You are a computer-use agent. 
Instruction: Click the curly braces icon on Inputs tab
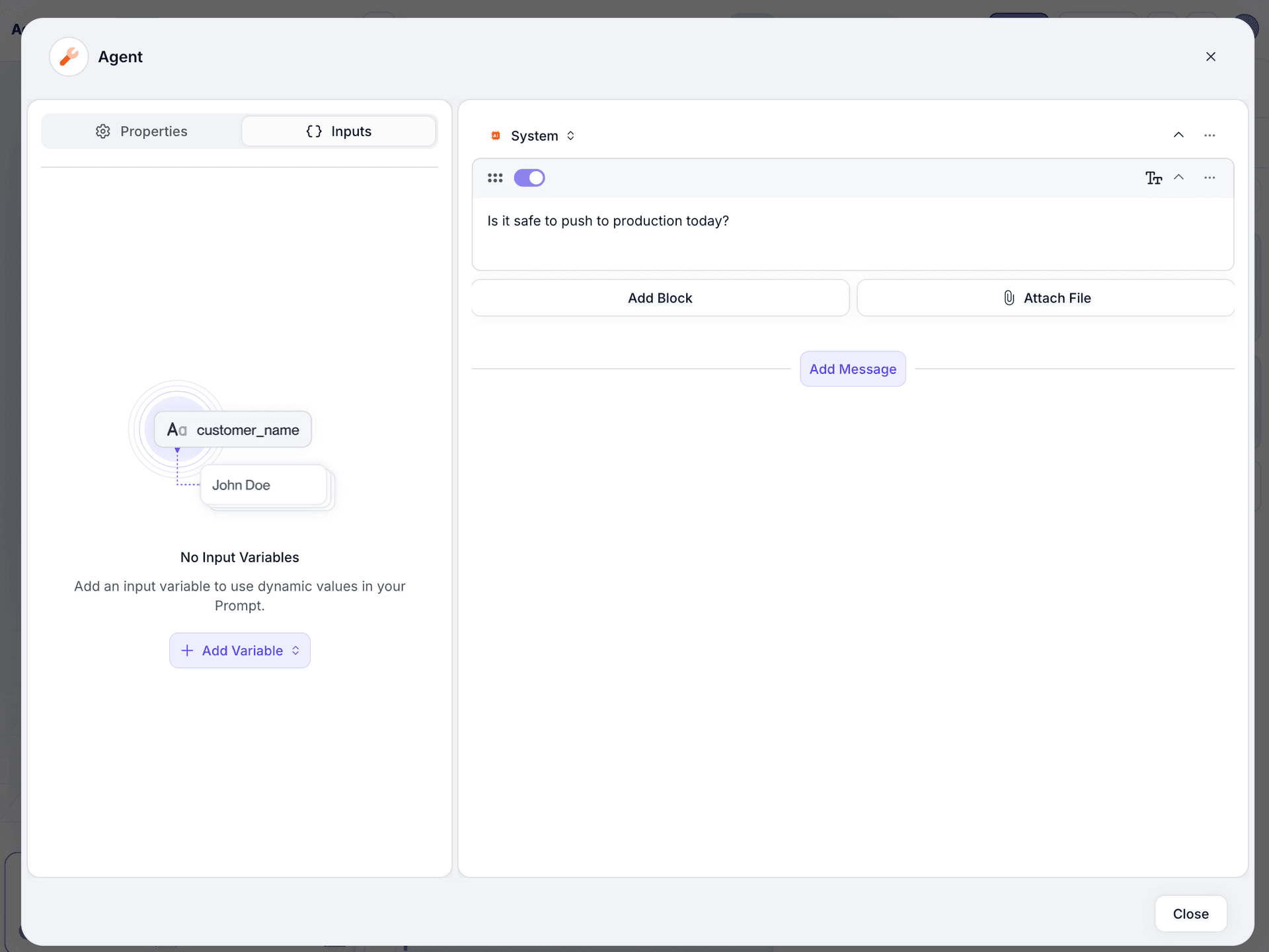pyautogui.click(x=315, y=131)
